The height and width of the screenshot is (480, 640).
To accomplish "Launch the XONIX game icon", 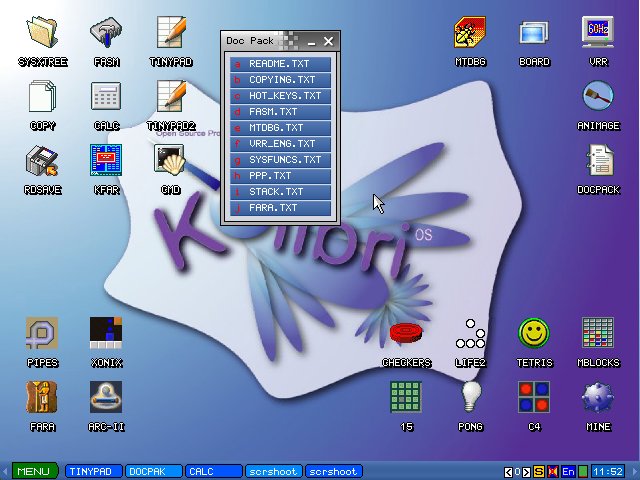I will point(106,336).
